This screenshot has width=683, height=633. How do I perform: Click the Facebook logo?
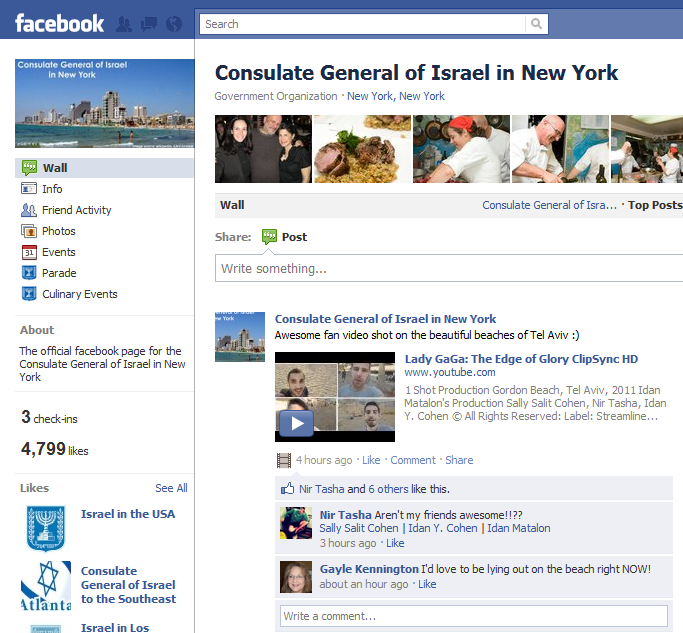point(59,24)
